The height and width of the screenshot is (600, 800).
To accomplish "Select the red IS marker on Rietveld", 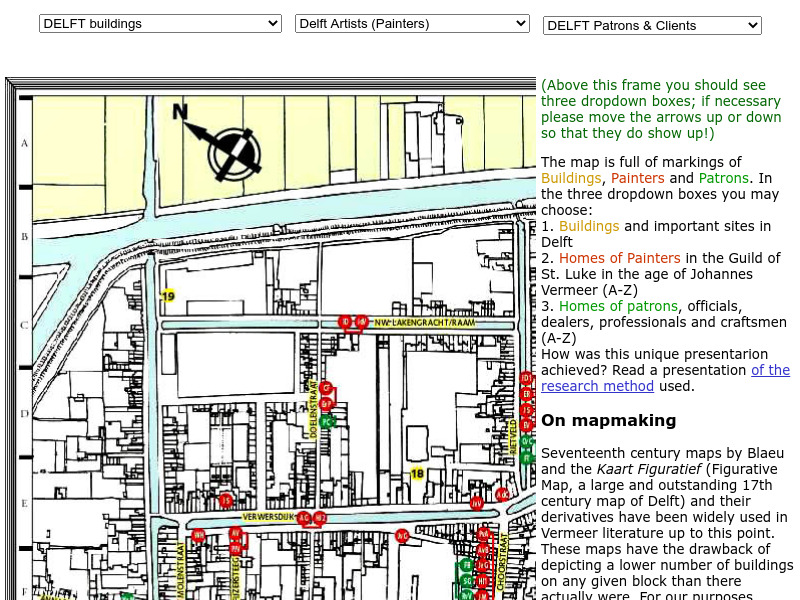I will (x=526, y=409).
